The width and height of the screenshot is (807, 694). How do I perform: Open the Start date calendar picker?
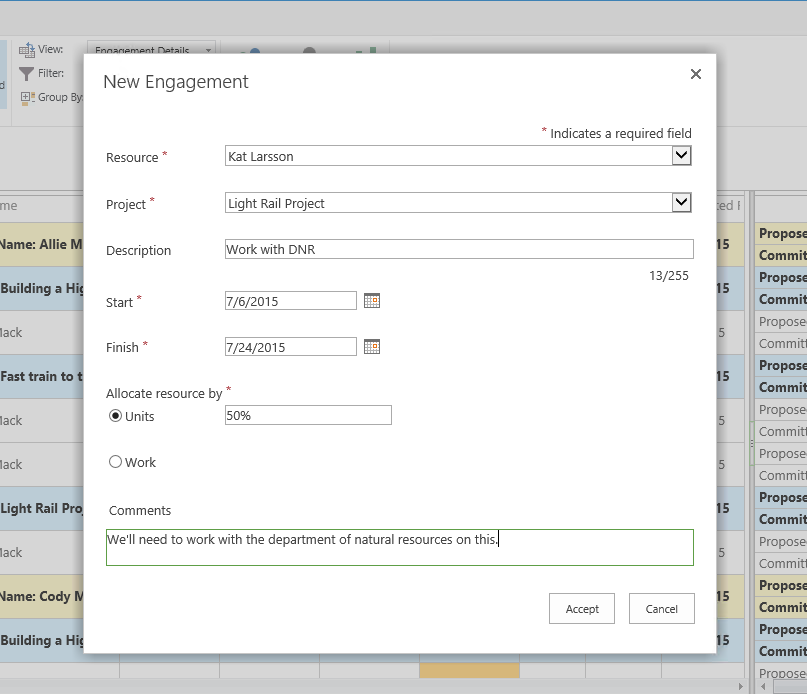(372, 300)
